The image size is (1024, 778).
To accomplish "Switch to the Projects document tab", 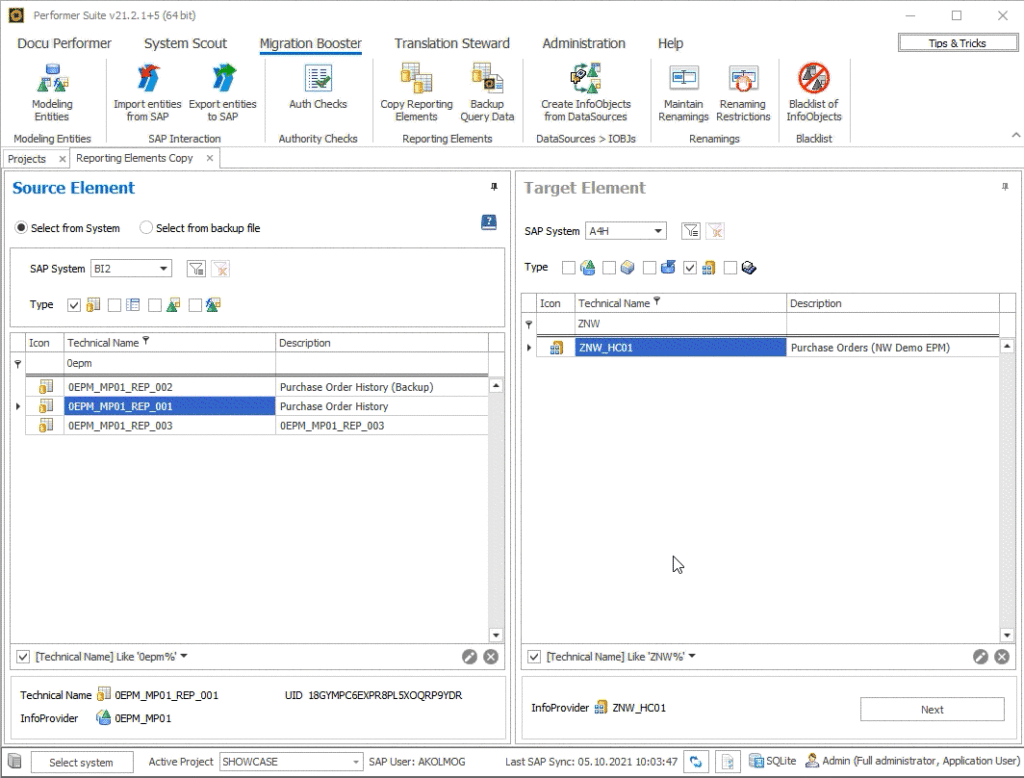I will [27, 159].
